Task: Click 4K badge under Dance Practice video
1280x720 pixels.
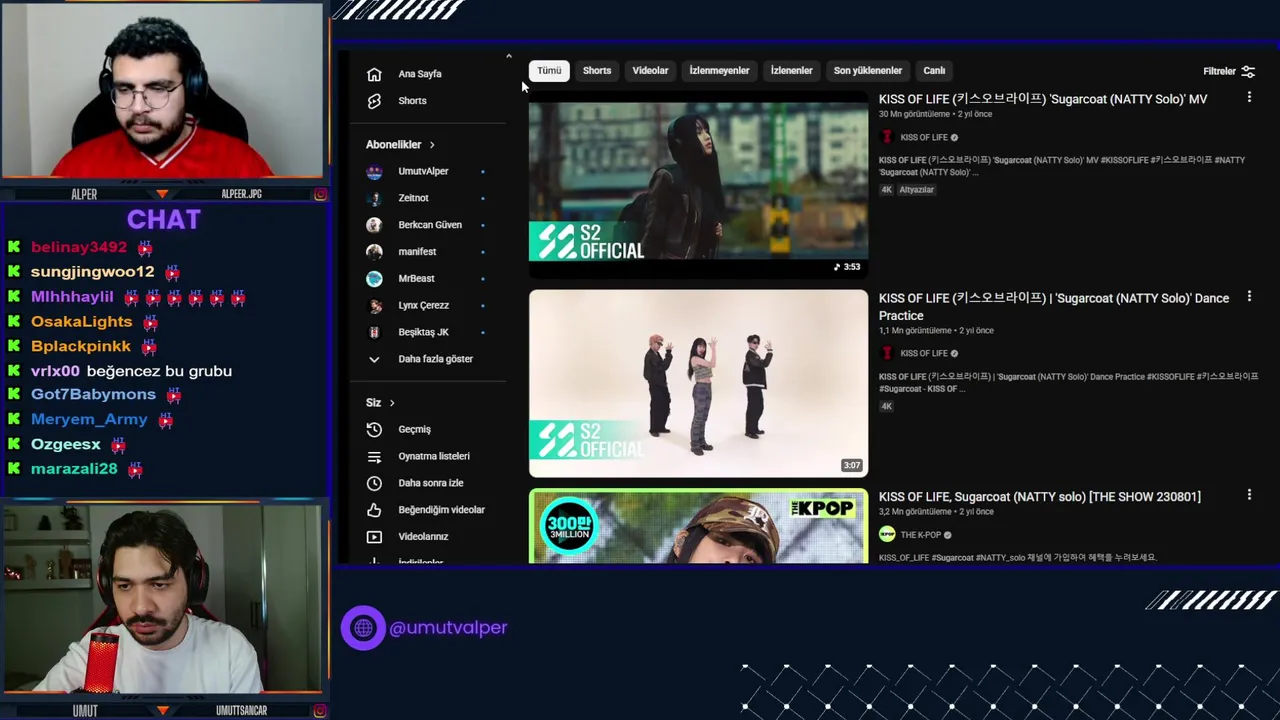Action: click(x=886, y=406)
